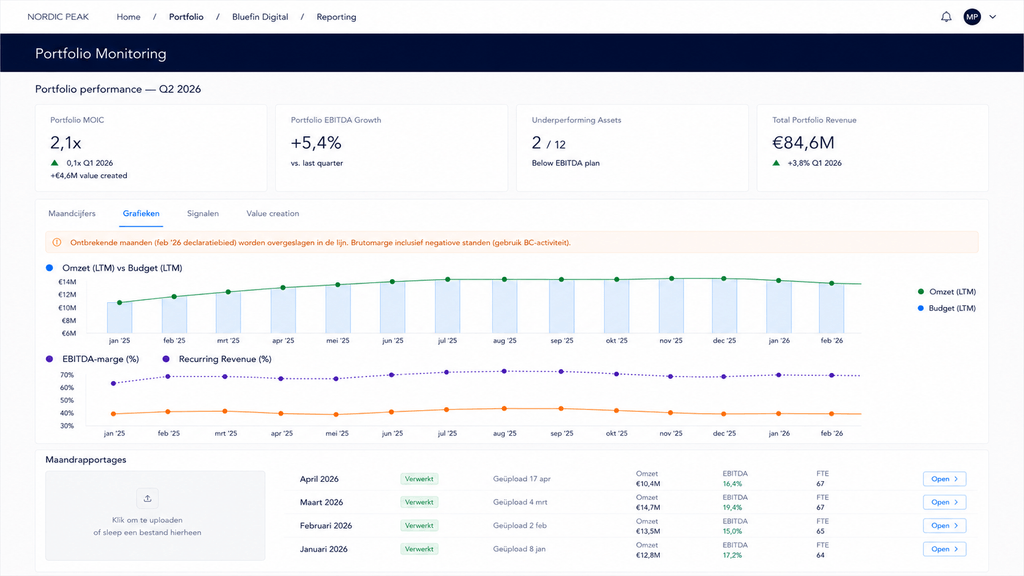Viewport: 1024px width, 576px height.
Task: Click the nov '25 Omzet data point
Action: 671,279
